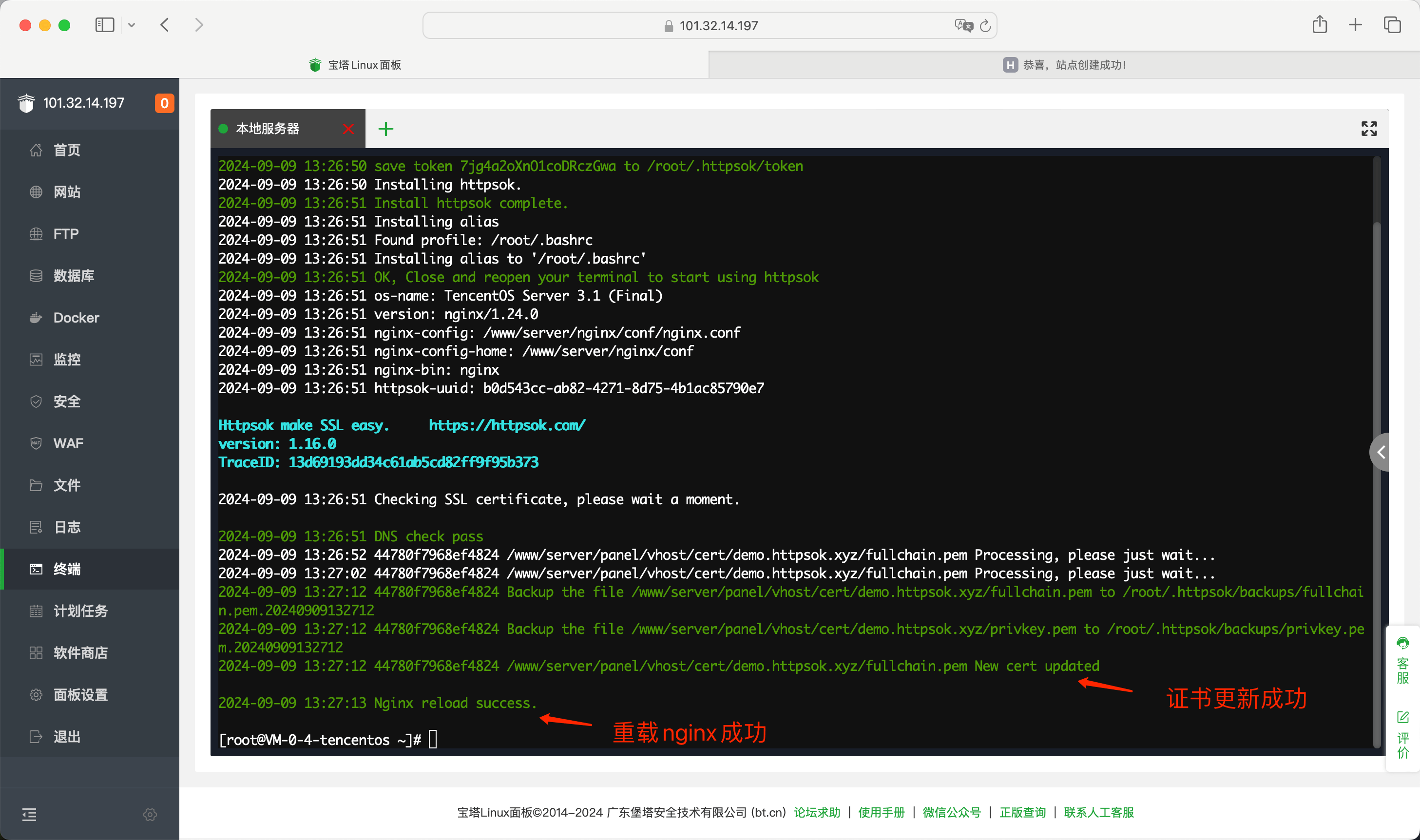The image size is (1420, 840).
Task: Click the 'version: 1.16.0' text
Action: [277, 444]
